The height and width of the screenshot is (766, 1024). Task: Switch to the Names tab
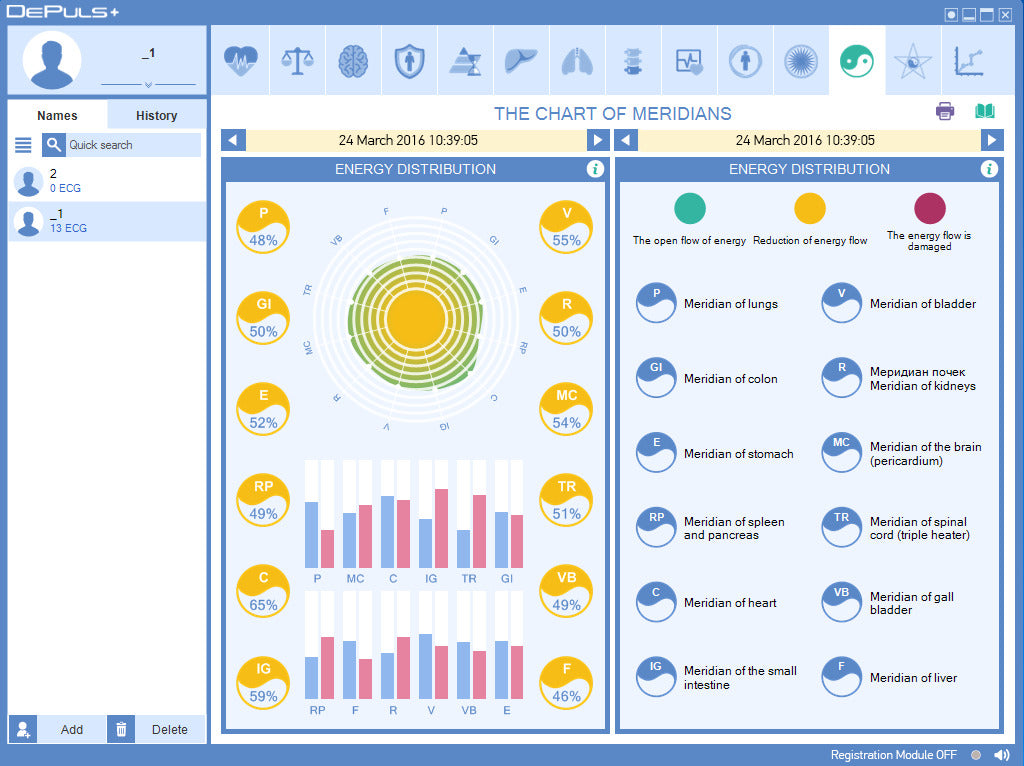pyautogui.click(x=57, y=115)
